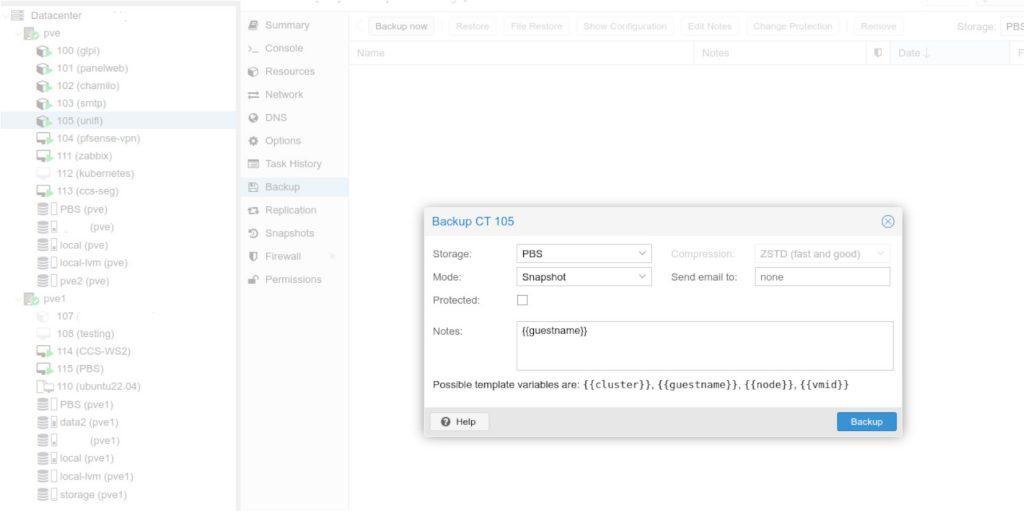Click the Help button in dialog

[459, 422]
